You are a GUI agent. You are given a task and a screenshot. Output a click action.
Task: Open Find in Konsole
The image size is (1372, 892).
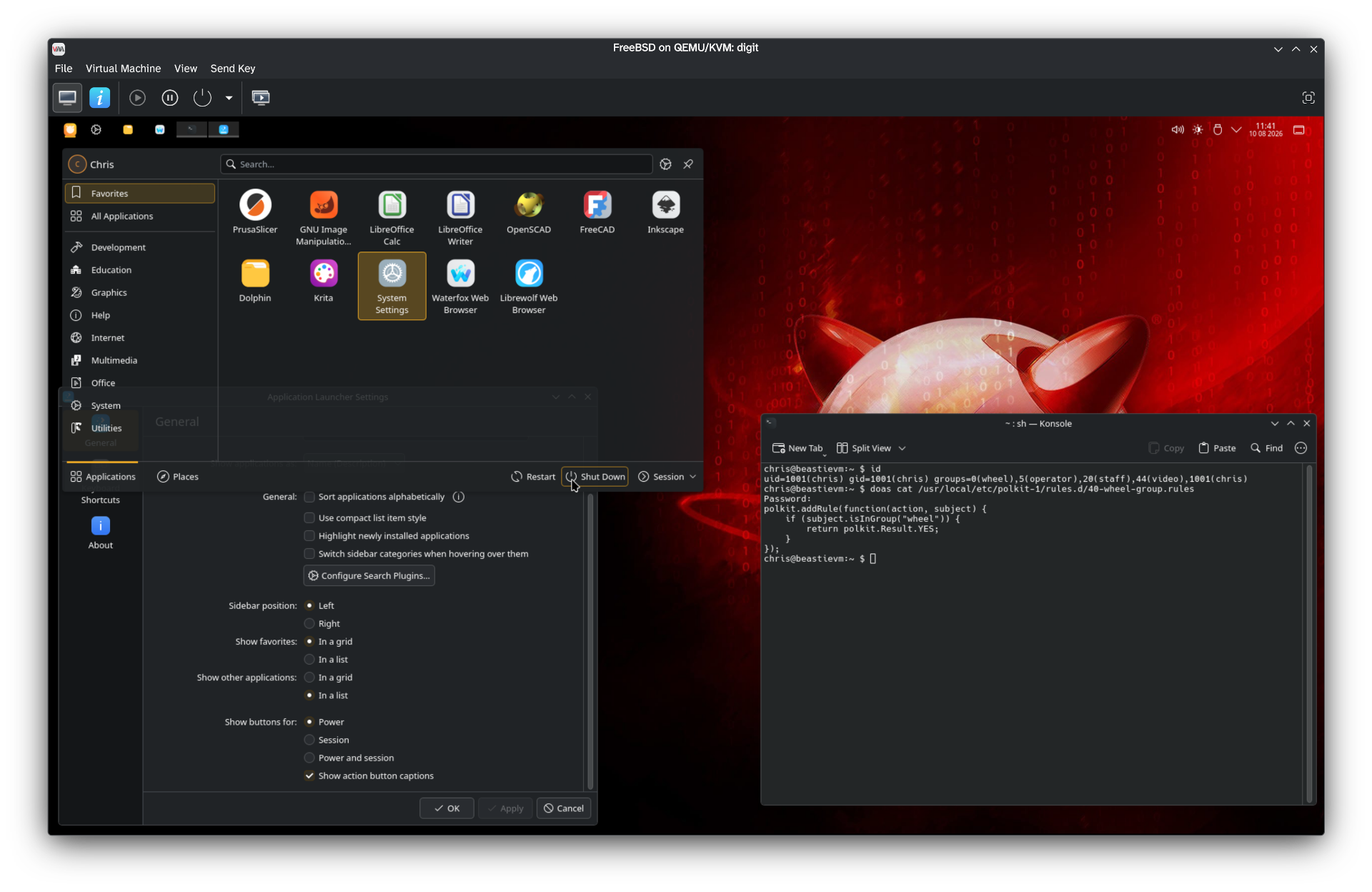coord(1266,448)
